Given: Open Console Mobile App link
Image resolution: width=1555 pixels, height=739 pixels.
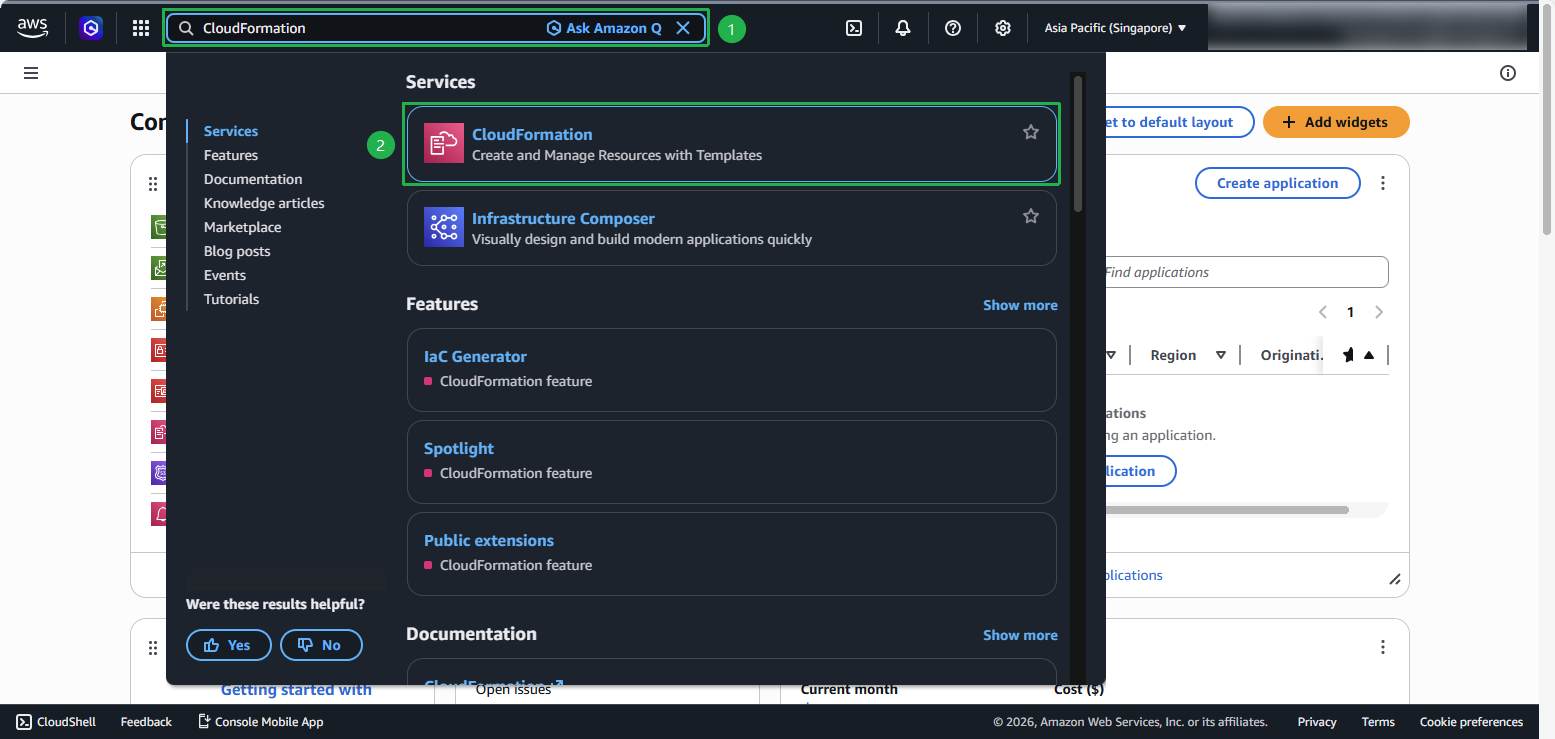Looking at the screenshot, I should (260, 722).
